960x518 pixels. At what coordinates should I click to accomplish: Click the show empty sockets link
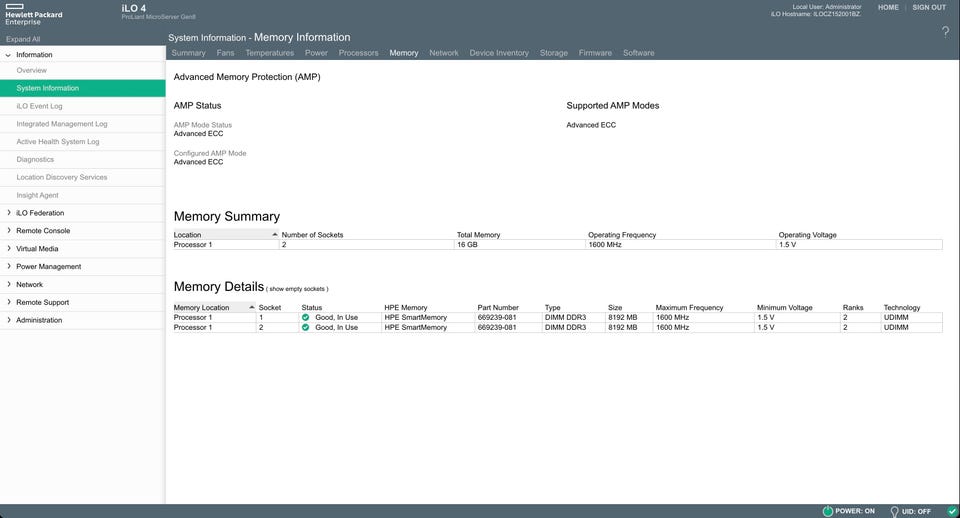tap(297, 289)
